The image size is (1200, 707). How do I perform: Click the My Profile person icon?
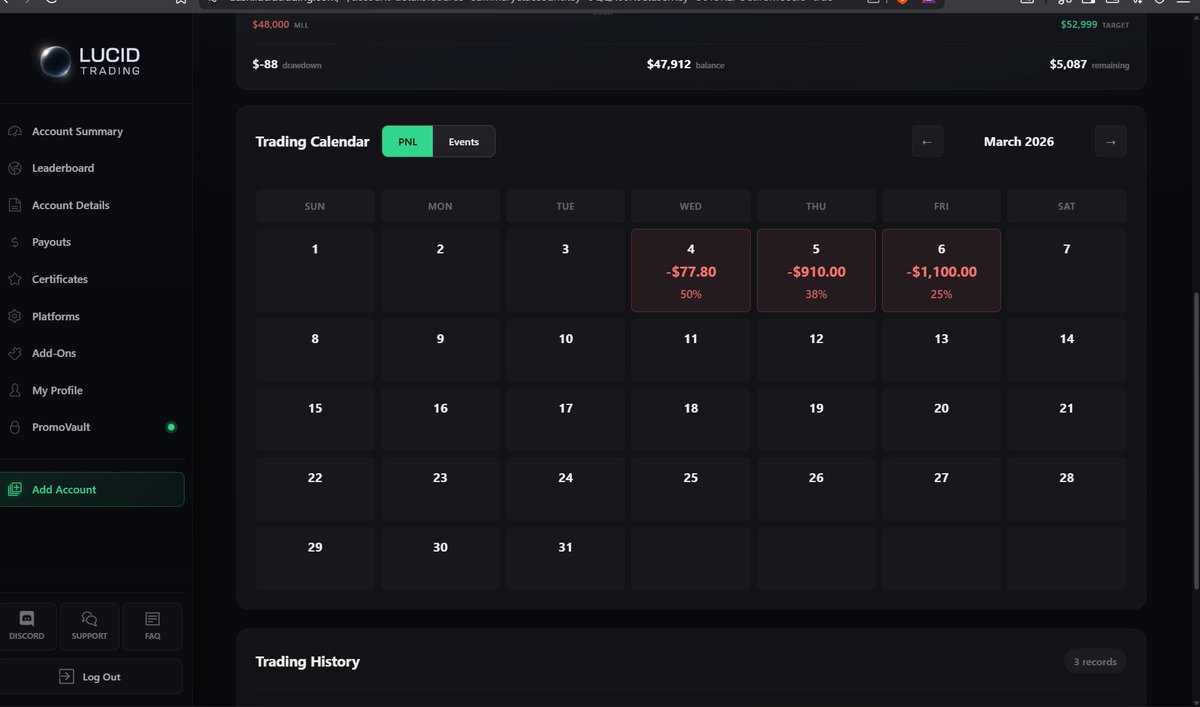(14, 390)
